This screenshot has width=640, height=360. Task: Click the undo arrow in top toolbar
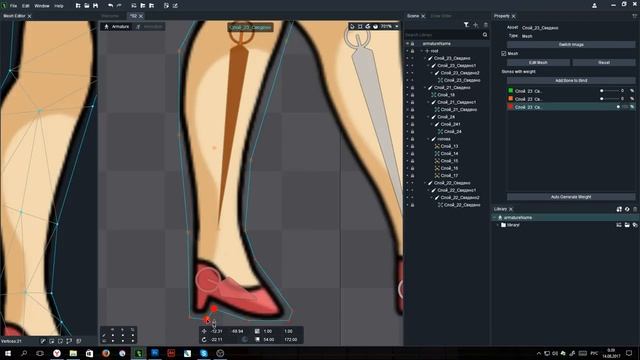click(111, 6)
